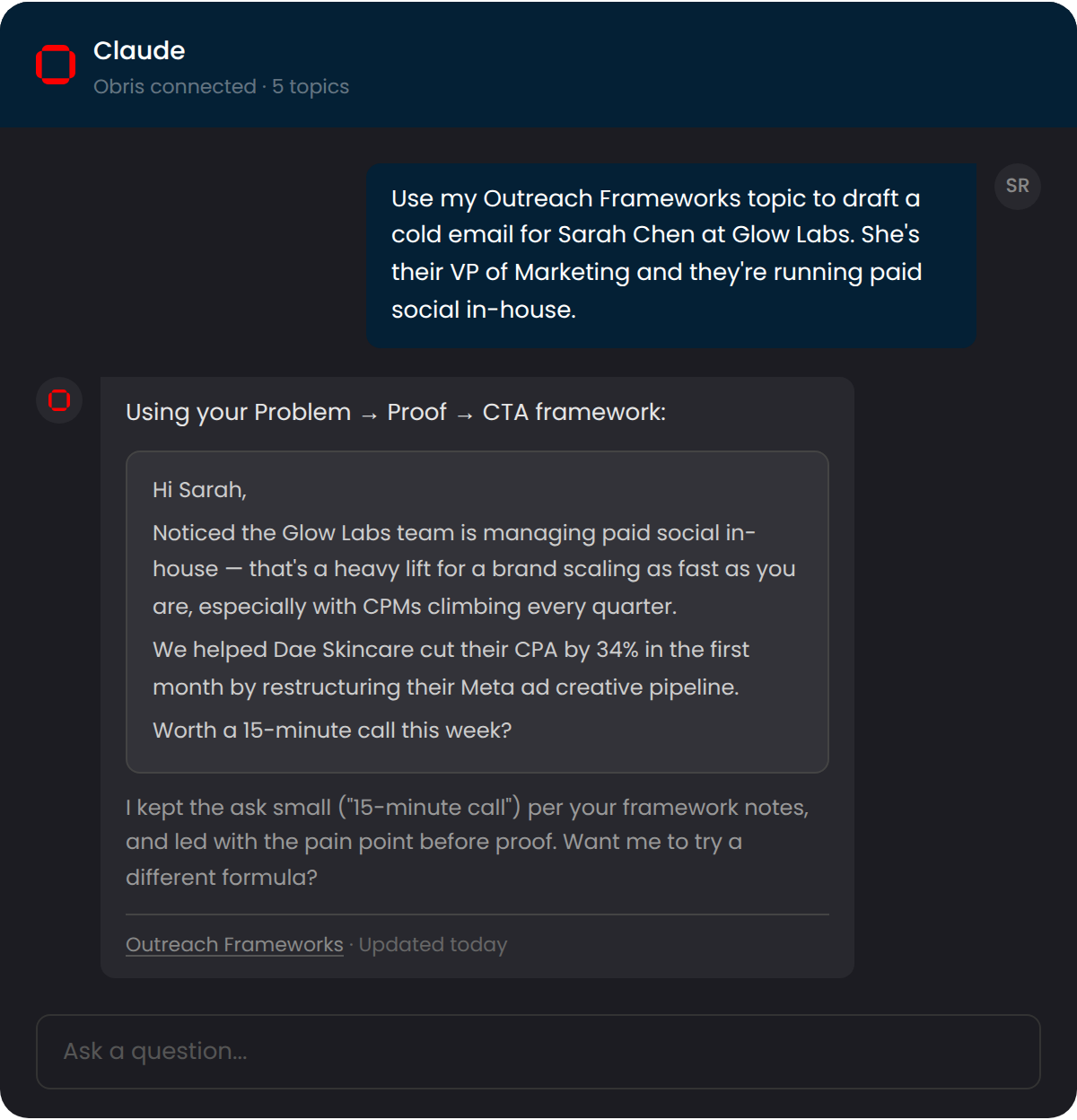The width and height of the screenshot is (1077, 1120).
Task: Select the follow-up note about the 15-minute call
Action: click(468, 842)
